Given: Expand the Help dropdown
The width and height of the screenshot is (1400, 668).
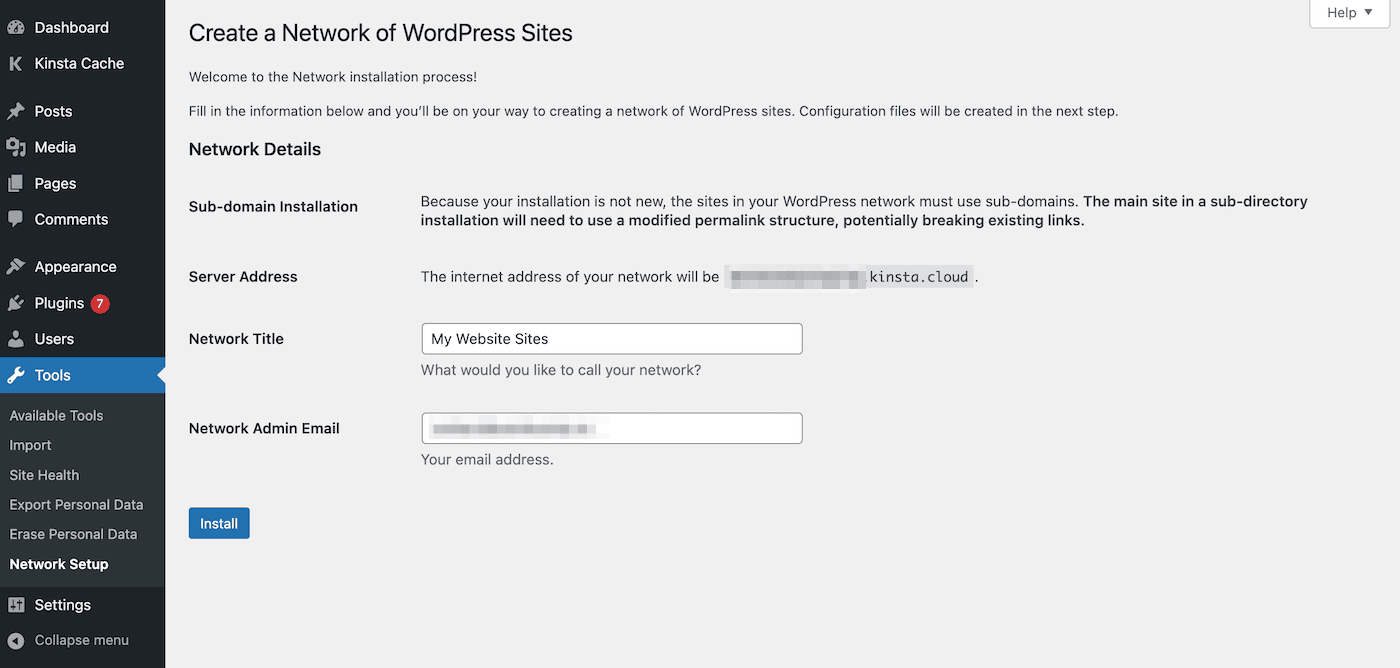Looking at the screenshot, I should click(x=1348, y=12).
